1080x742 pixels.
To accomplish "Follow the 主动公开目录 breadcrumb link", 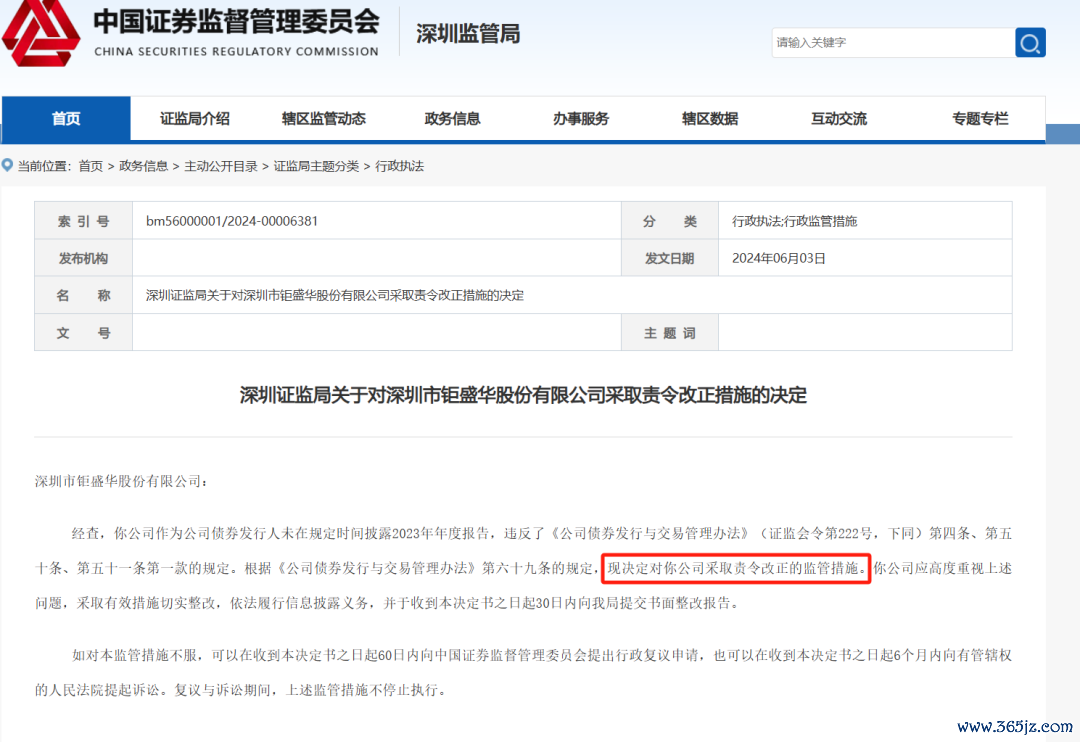I will (220, 166).
